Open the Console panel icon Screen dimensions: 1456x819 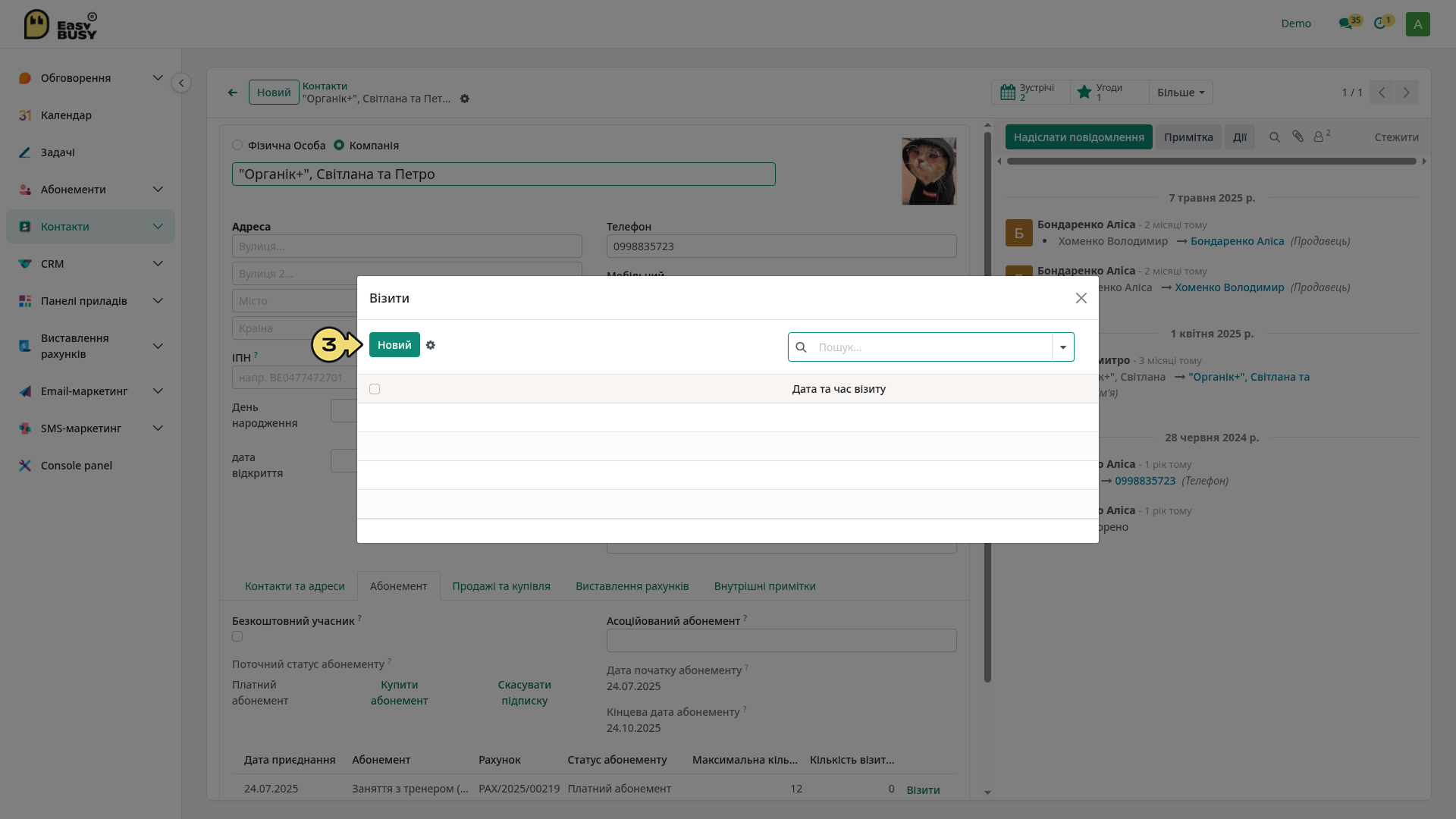point(25,466)
